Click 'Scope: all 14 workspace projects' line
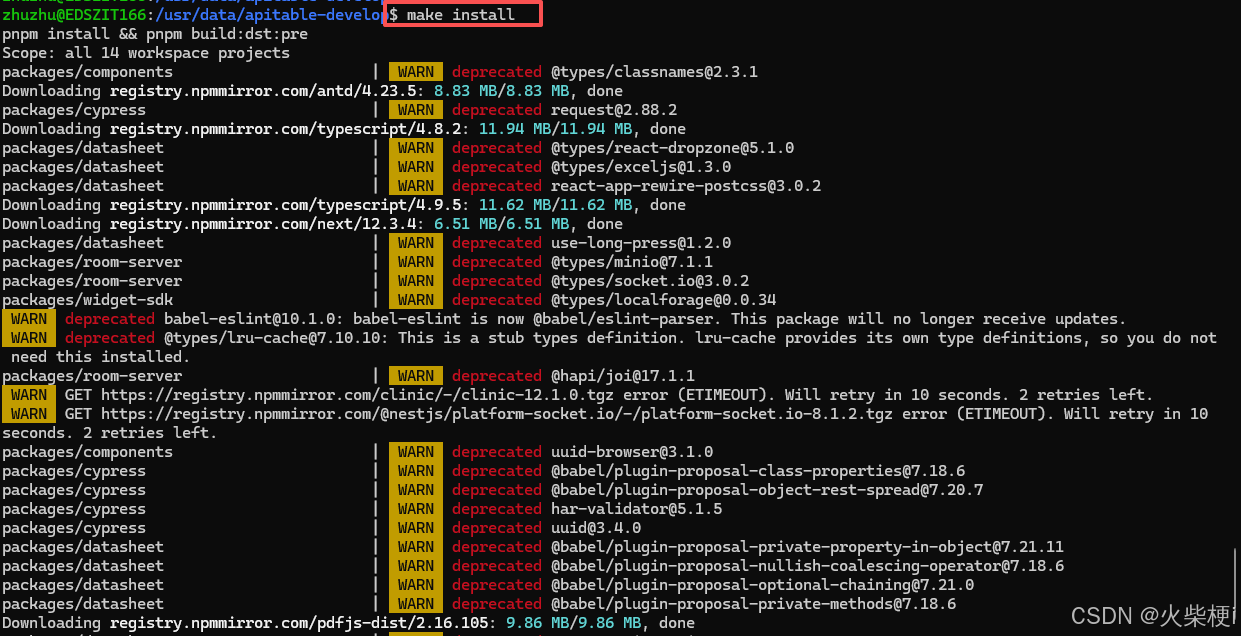1241x636 pixels. pos(146,53)
